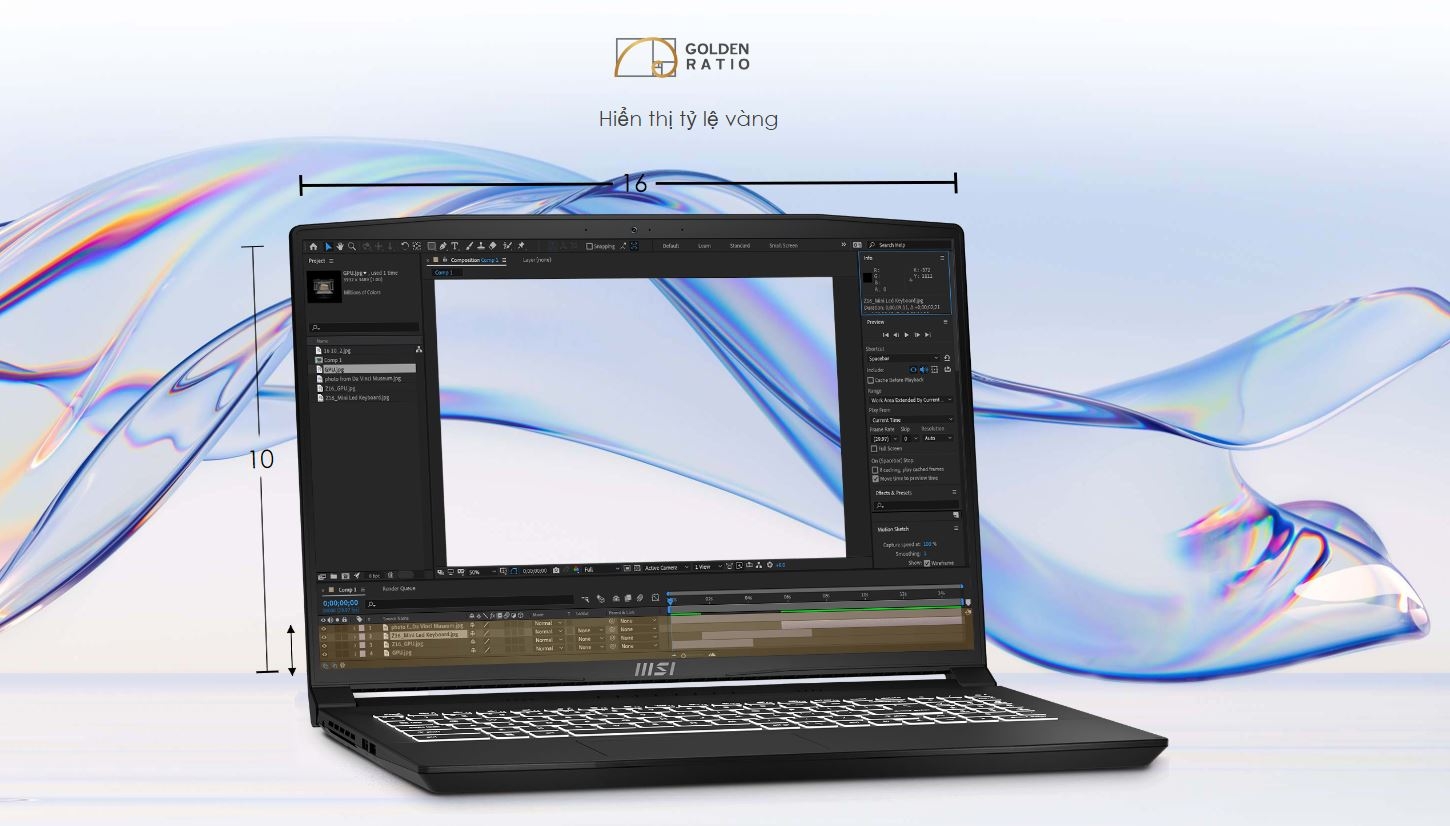
Task: Click the Capture speed 100% value
Action: coord(929,544)
